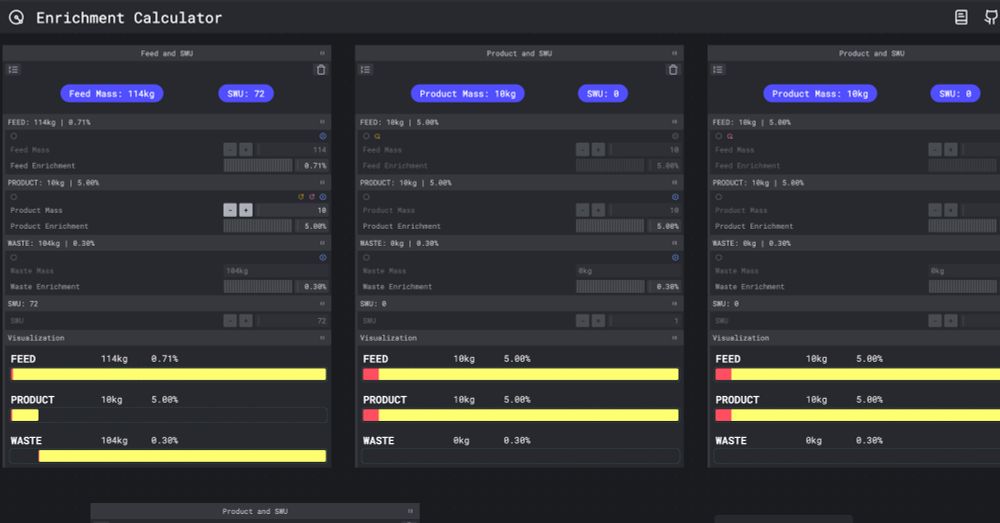Select radio circle in right-hand panel WASTE section
1000x523 pixels.
(x=719, y=257)
